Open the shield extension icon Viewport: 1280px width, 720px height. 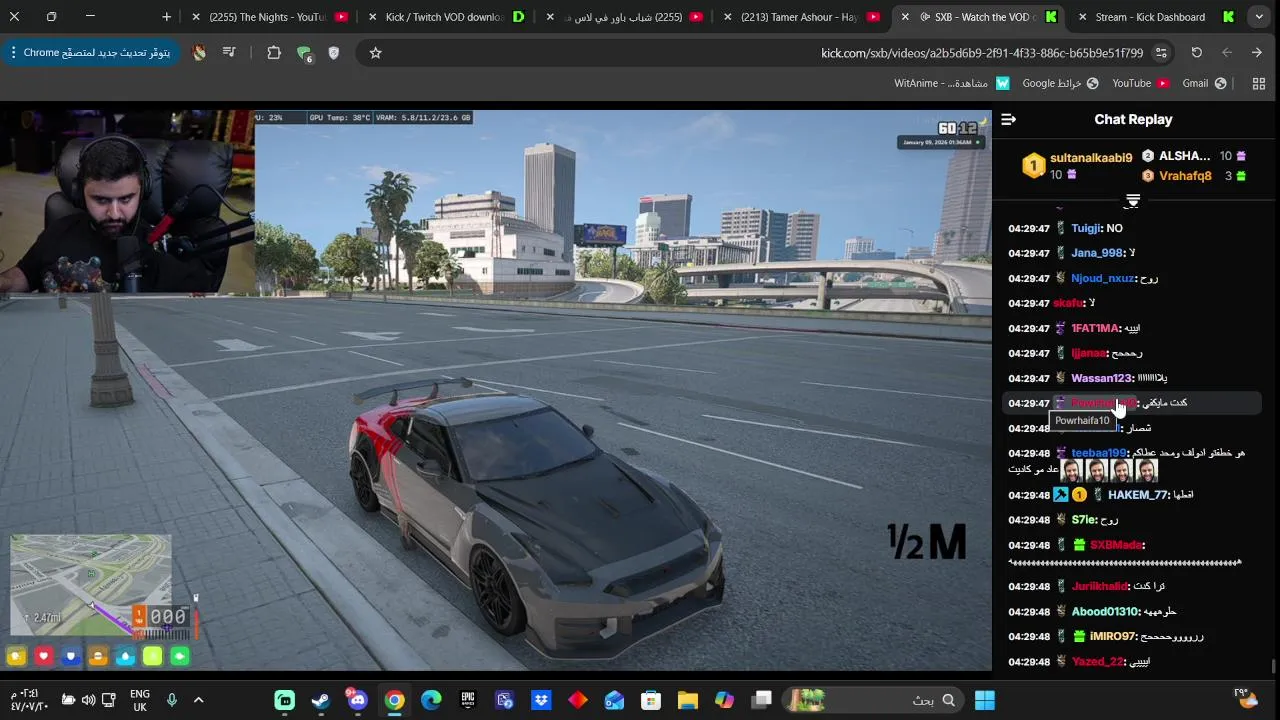pos(334,53)
